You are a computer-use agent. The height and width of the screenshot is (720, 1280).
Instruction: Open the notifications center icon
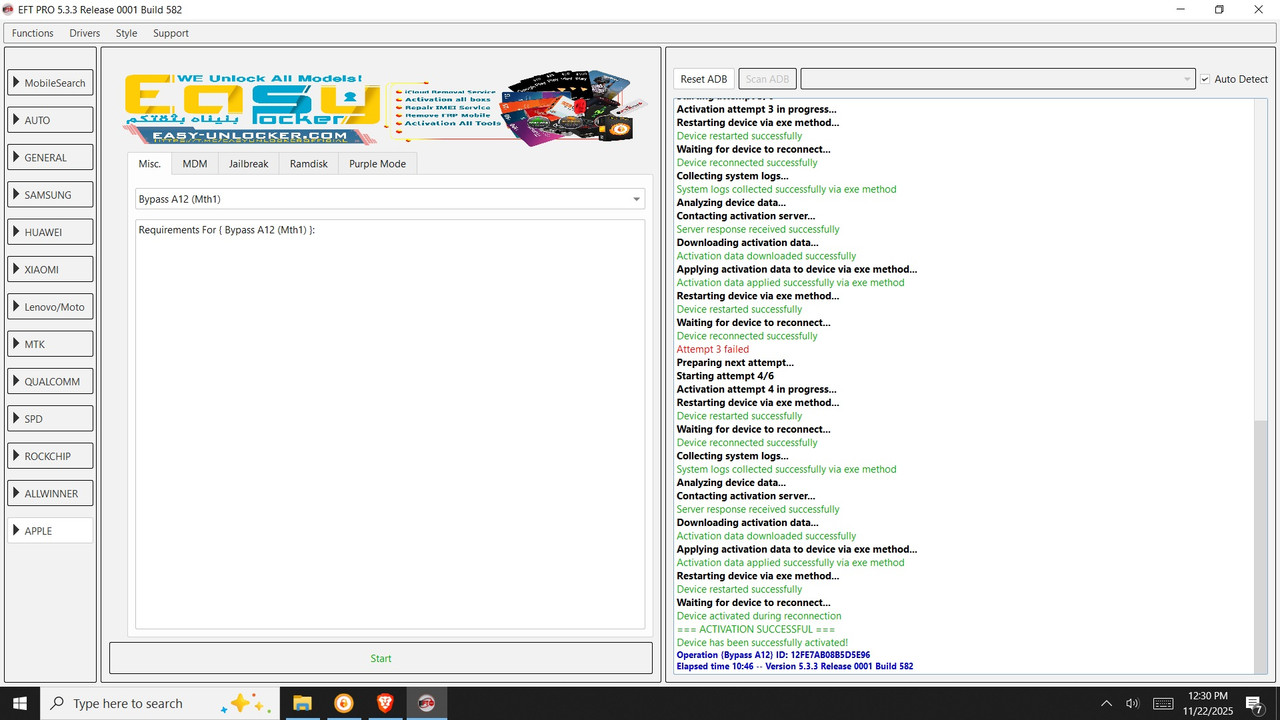1254,704
